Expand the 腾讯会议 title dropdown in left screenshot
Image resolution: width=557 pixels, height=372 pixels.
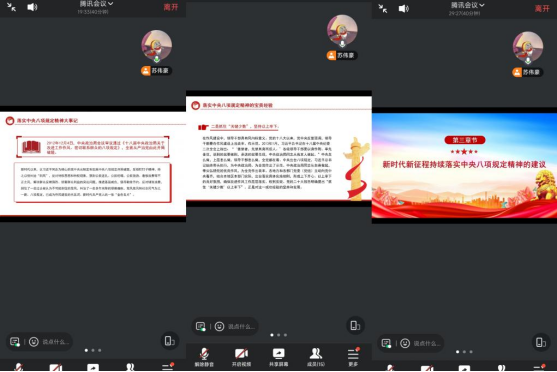pyautogui.click(x=96, y=4)
